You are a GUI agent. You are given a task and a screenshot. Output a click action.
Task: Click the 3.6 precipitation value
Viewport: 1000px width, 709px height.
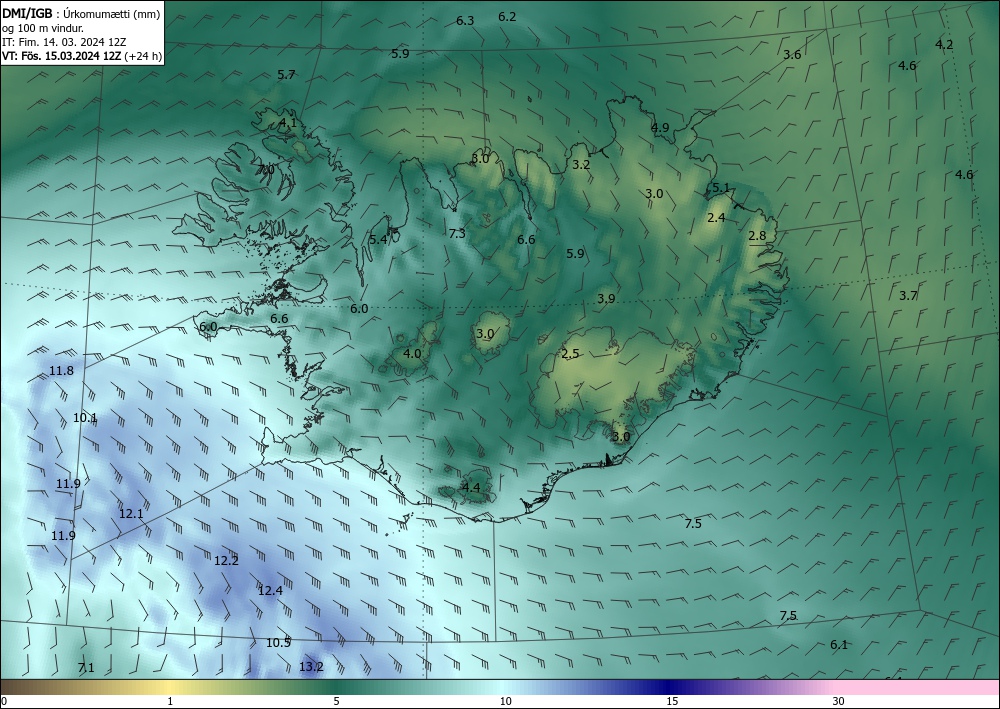click(792, 55)
